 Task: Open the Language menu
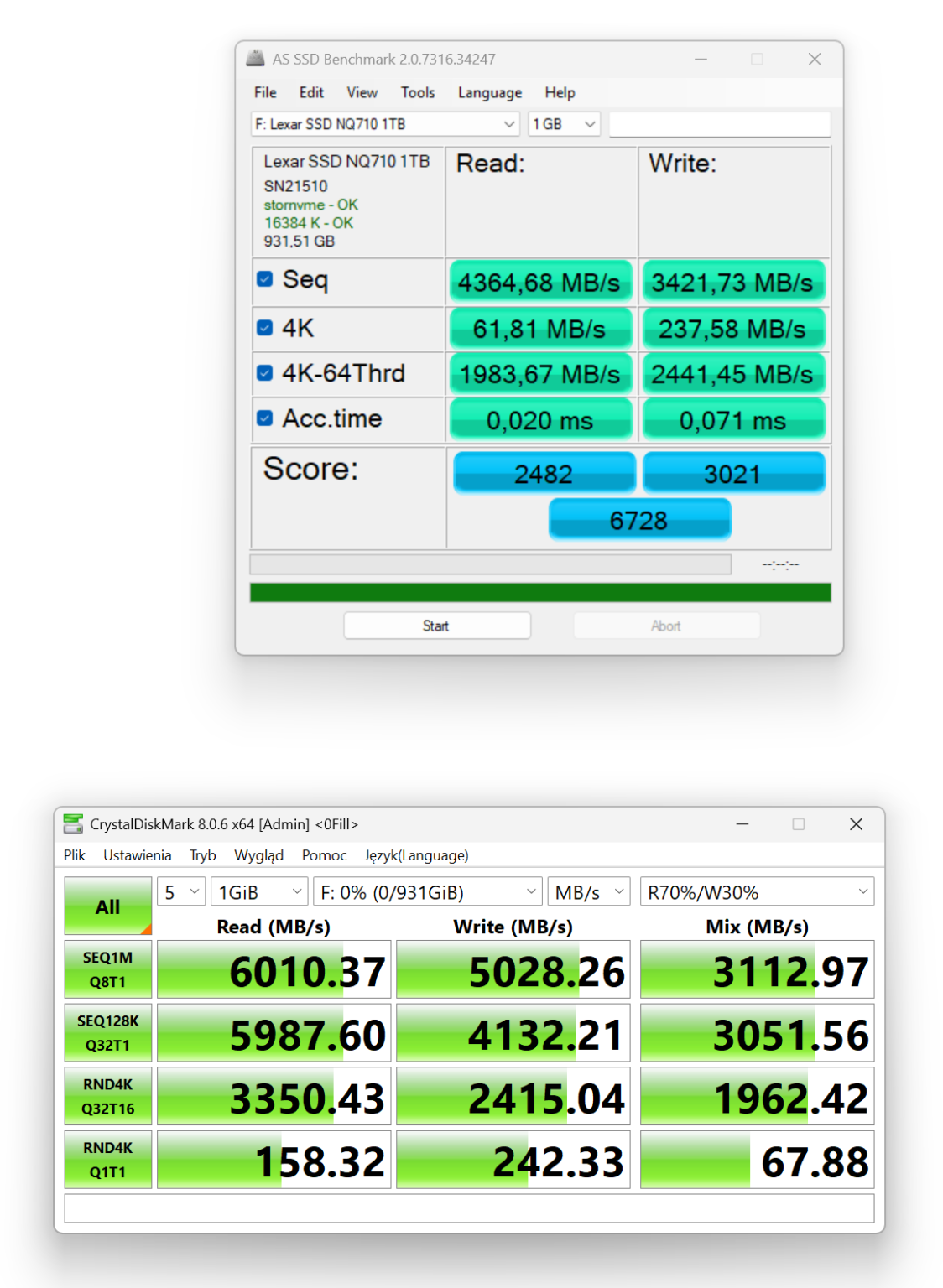click(489, 92)
